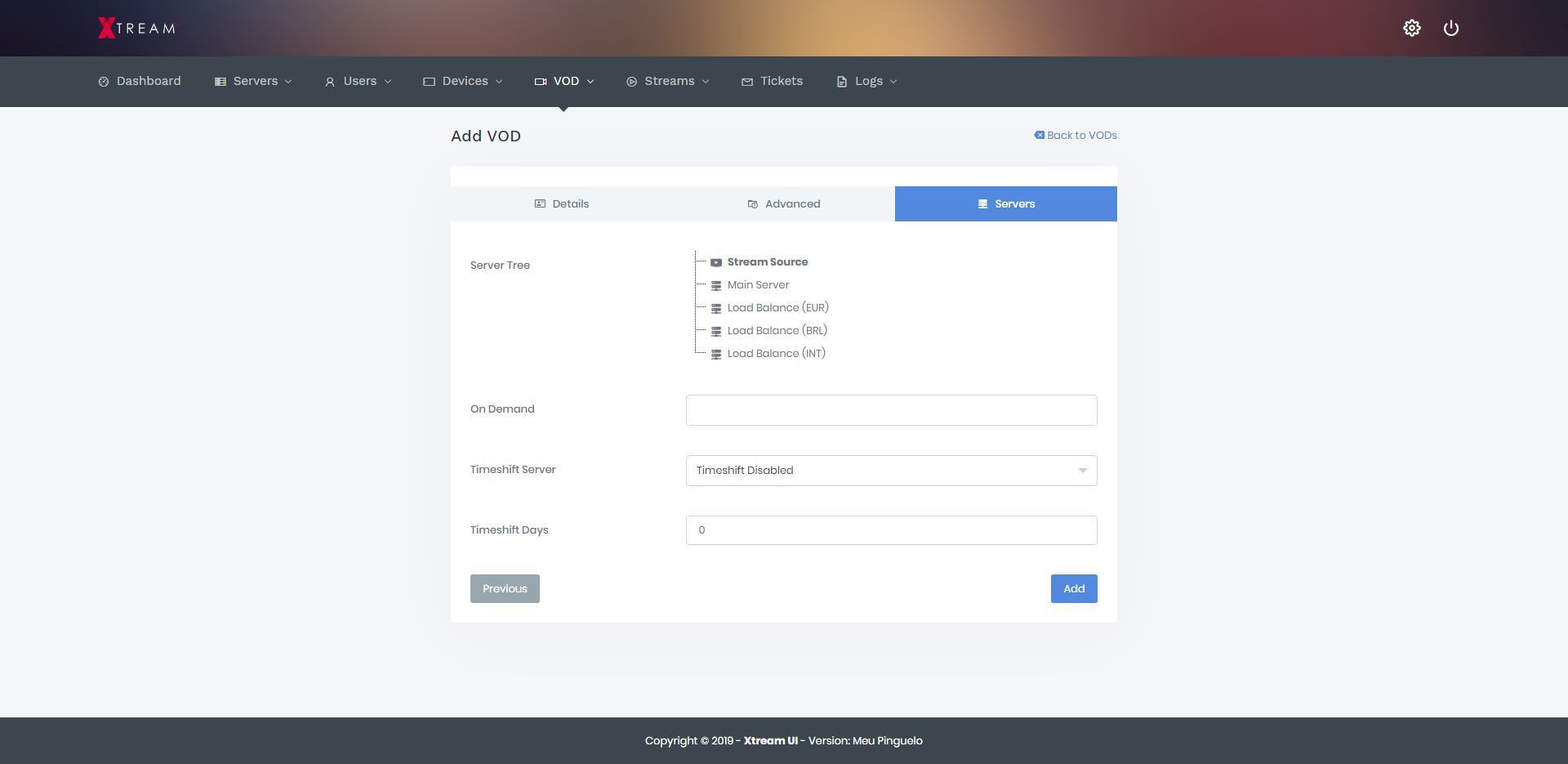Click the Devices monitor icon
The image size is (1568, 764).
click(x=429, y=82)
